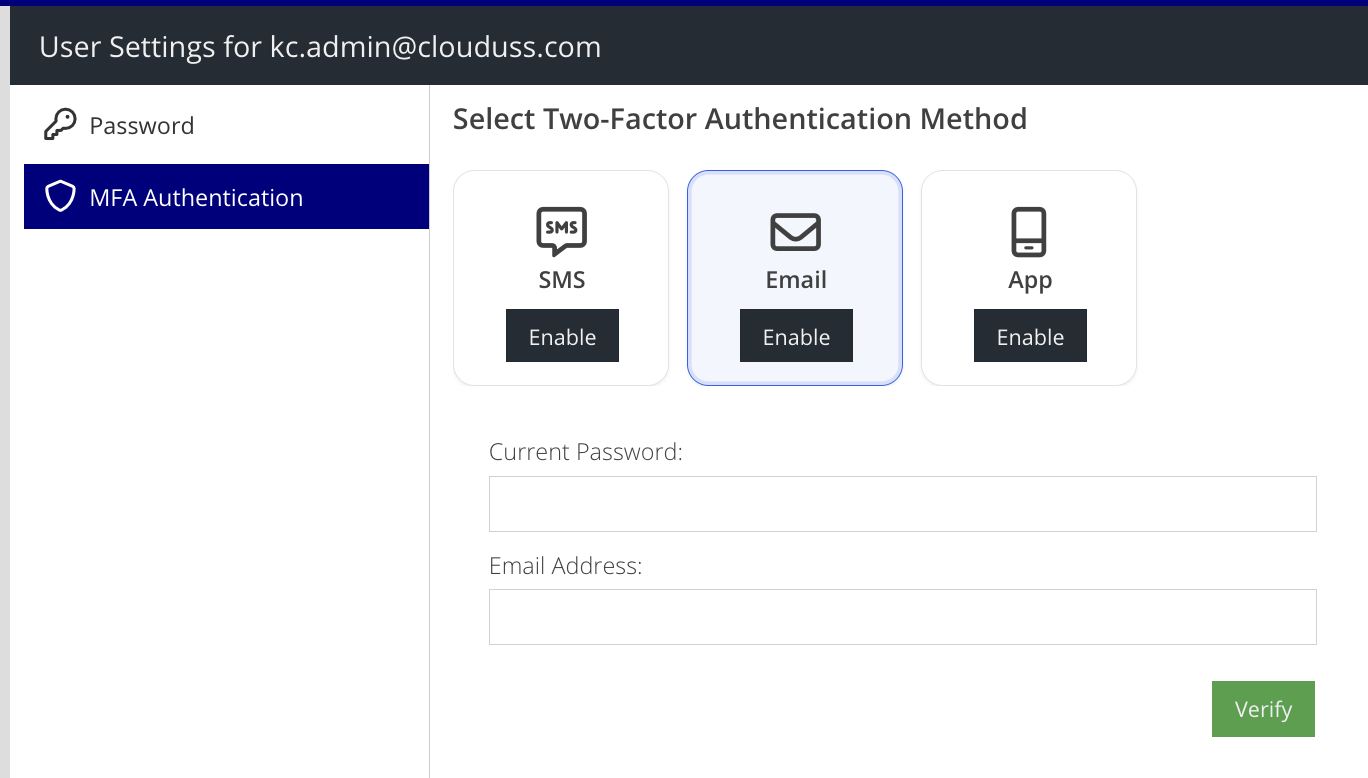This screenshot has height=778, width=1368.
Task: Click the SMS speech bubble icon
Action: (561, 232)
